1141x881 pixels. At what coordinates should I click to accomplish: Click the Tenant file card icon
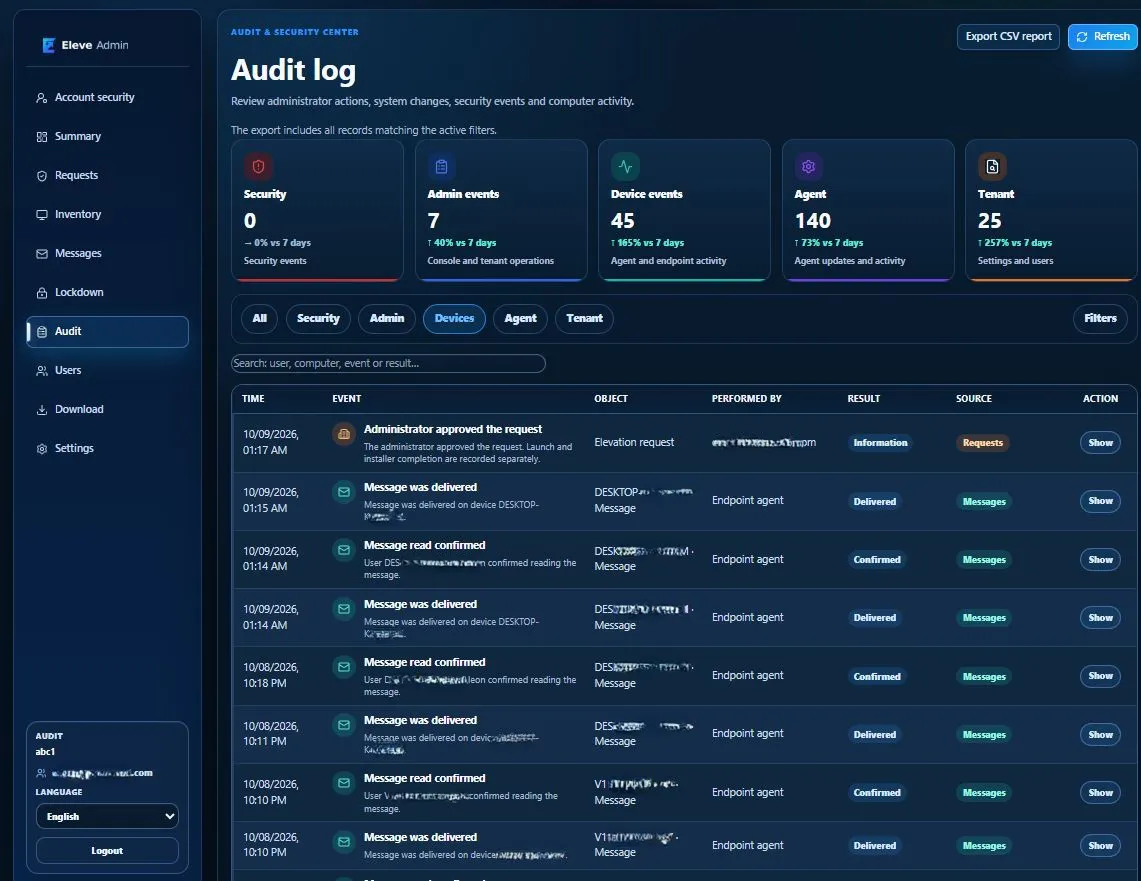(x=992, y=167)
